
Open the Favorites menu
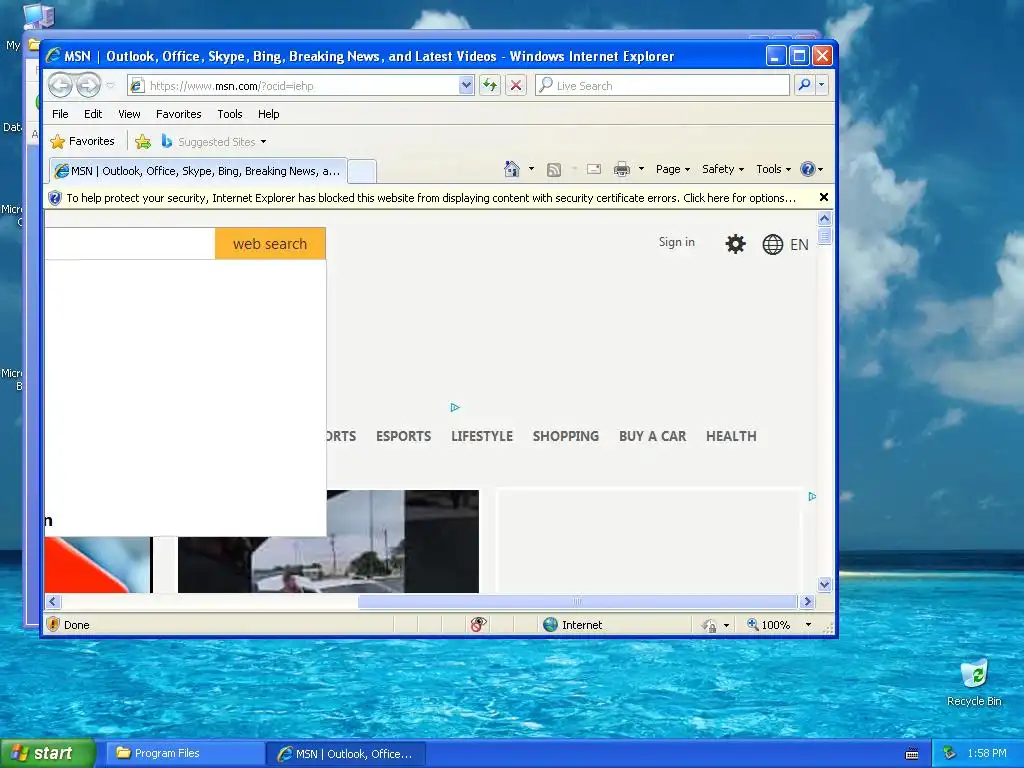[x=178, y=114]
